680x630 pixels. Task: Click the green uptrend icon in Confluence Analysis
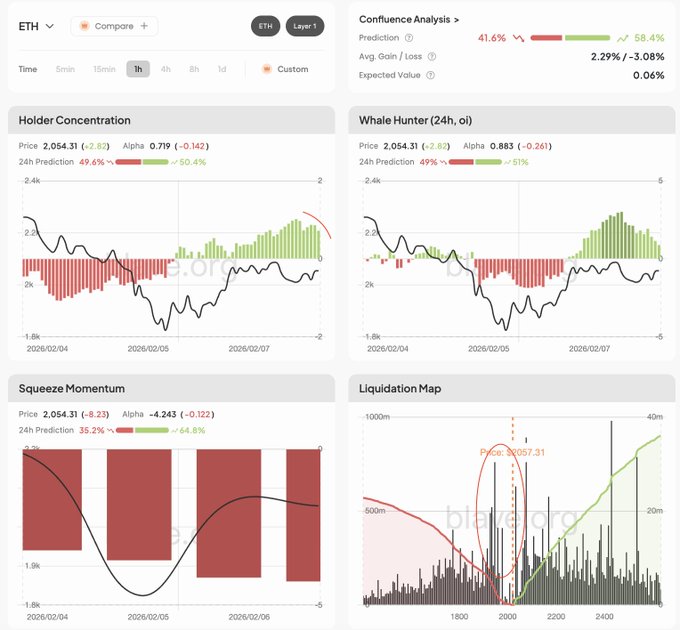pyautogui.click(x=624, y=38)
